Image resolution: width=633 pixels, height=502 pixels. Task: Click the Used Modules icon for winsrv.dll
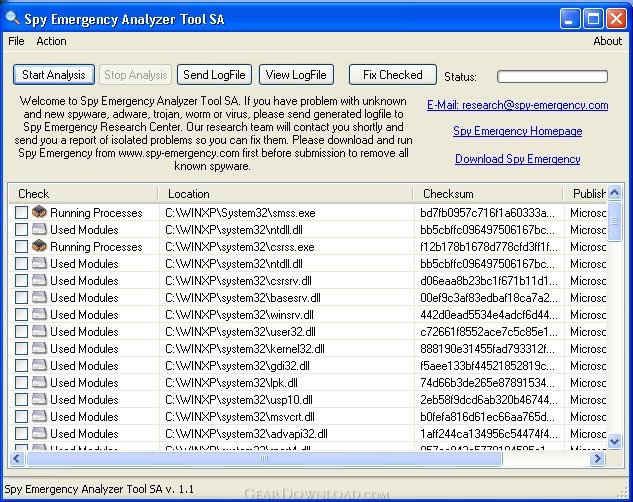point(39,314)
